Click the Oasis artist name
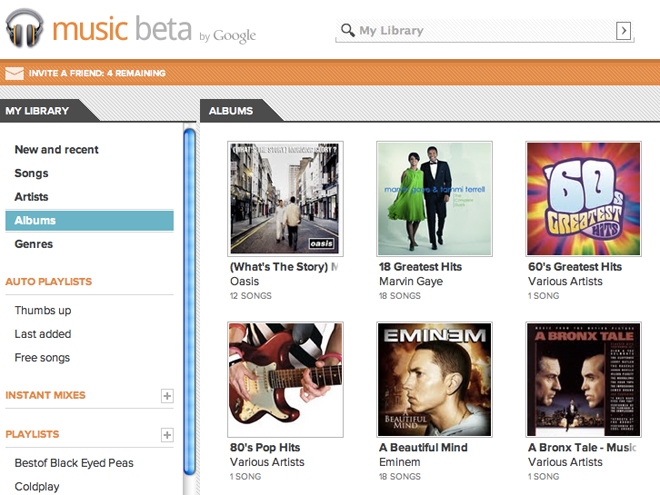 (x=245, y=281)
